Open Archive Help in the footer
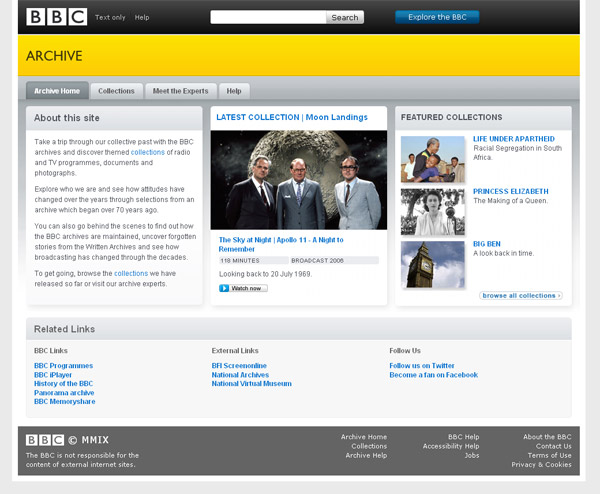Image resolution: width=600 pixels, height=494 pixels. (366, 455)
